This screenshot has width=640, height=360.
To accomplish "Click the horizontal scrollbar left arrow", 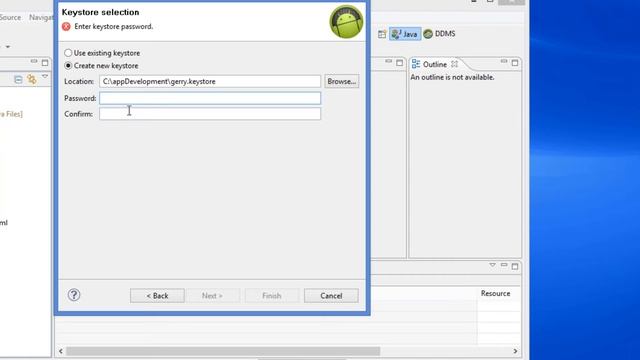I will (x=61, y=351).
